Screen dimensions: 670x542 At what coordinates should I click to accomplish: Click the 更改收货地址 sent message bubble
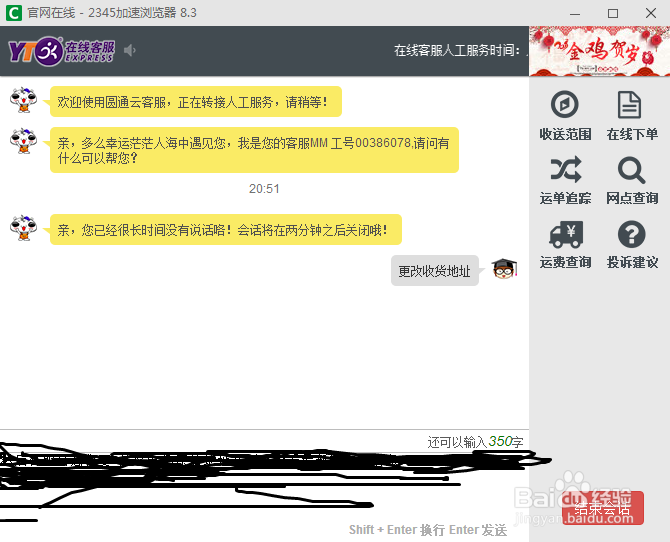pos(435,271)
